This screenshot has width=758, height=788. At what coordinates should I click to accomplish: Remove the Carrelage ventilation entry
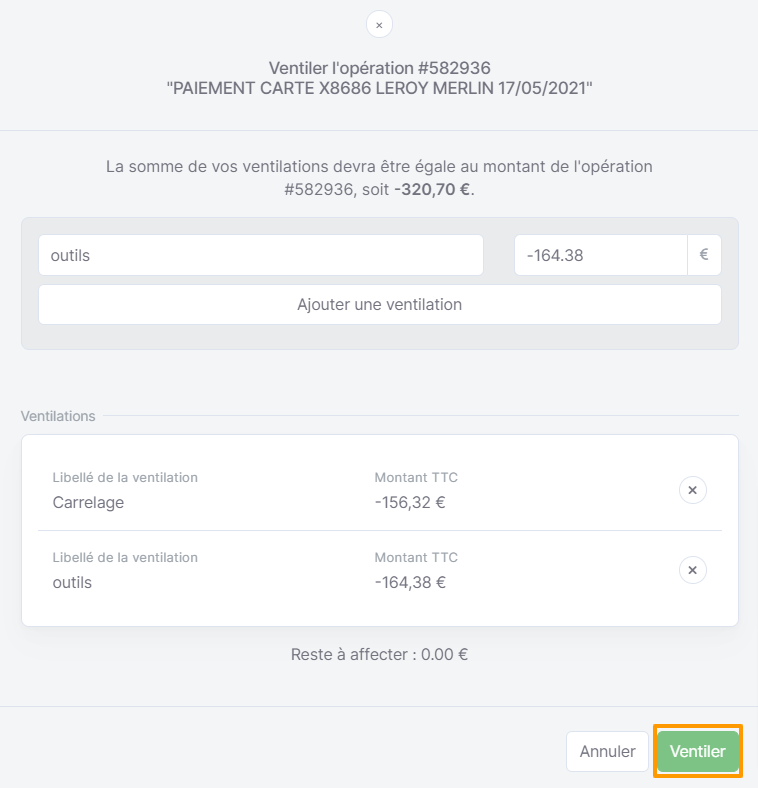coord(692,490)
